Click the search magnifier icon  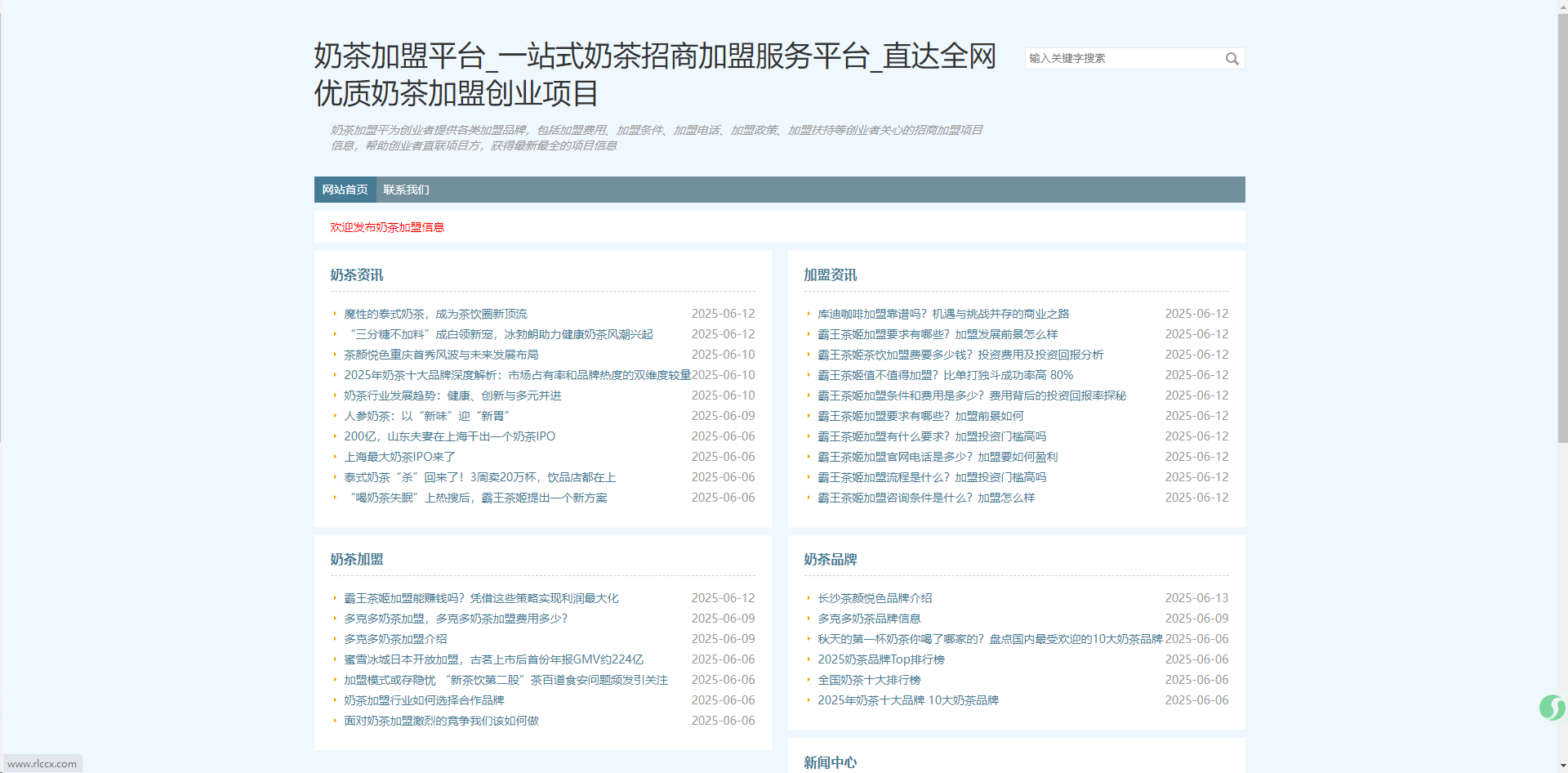pos(1232,59)
